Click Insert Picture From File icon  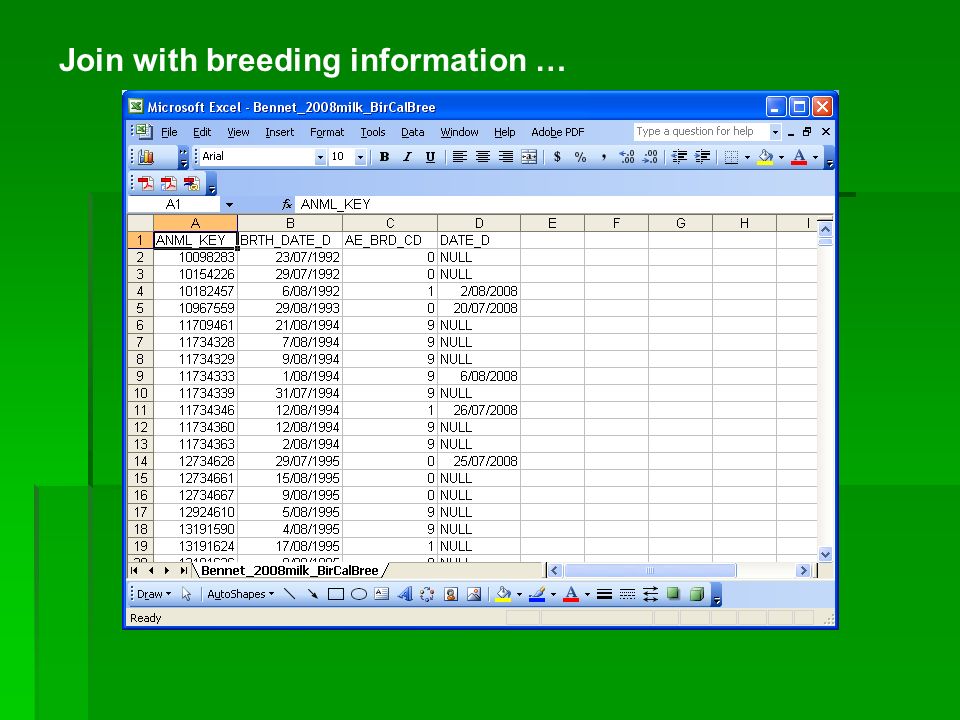click(x=474, y=594)
